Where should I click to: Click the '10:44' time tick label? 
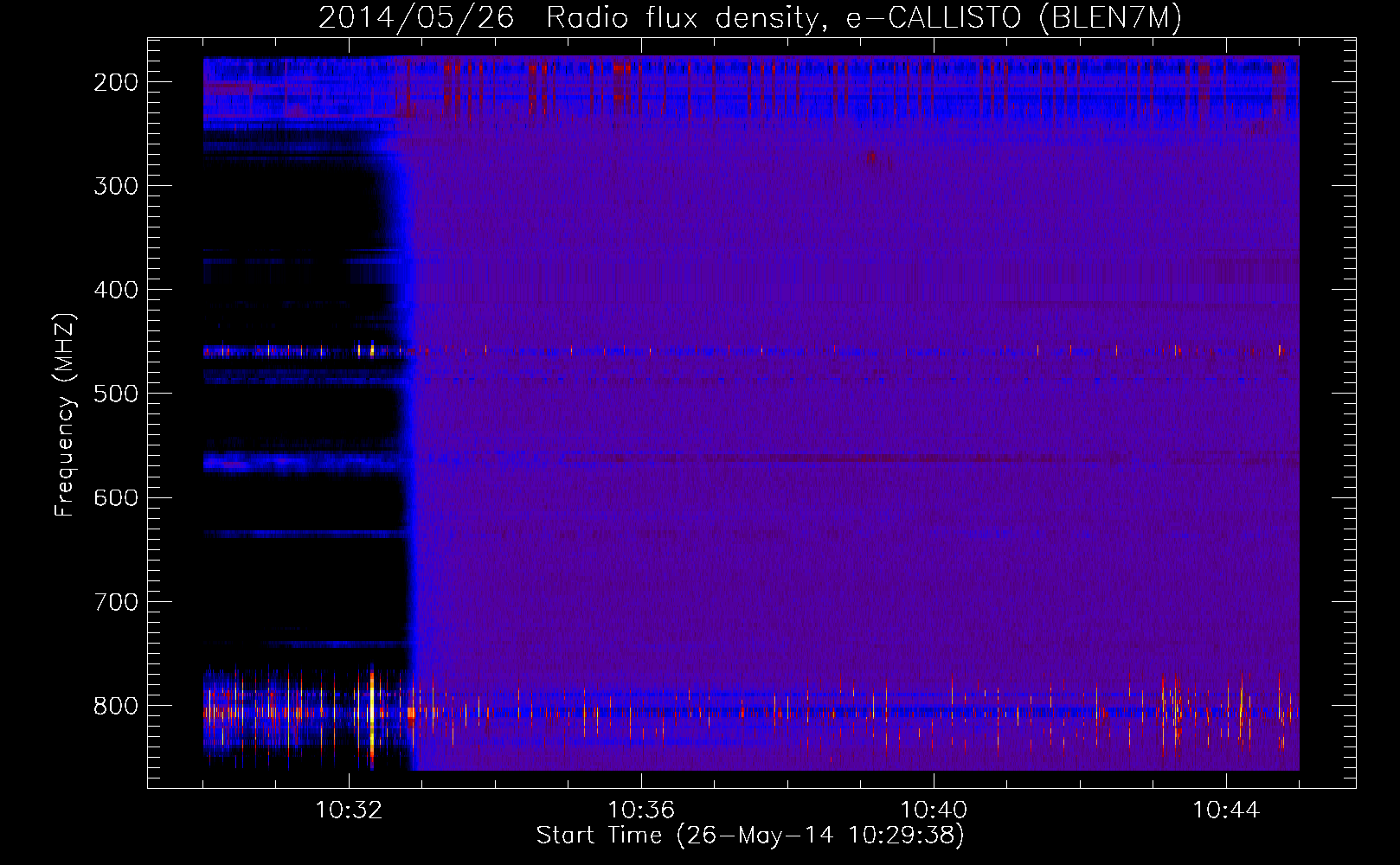[x=1226, y=811]
